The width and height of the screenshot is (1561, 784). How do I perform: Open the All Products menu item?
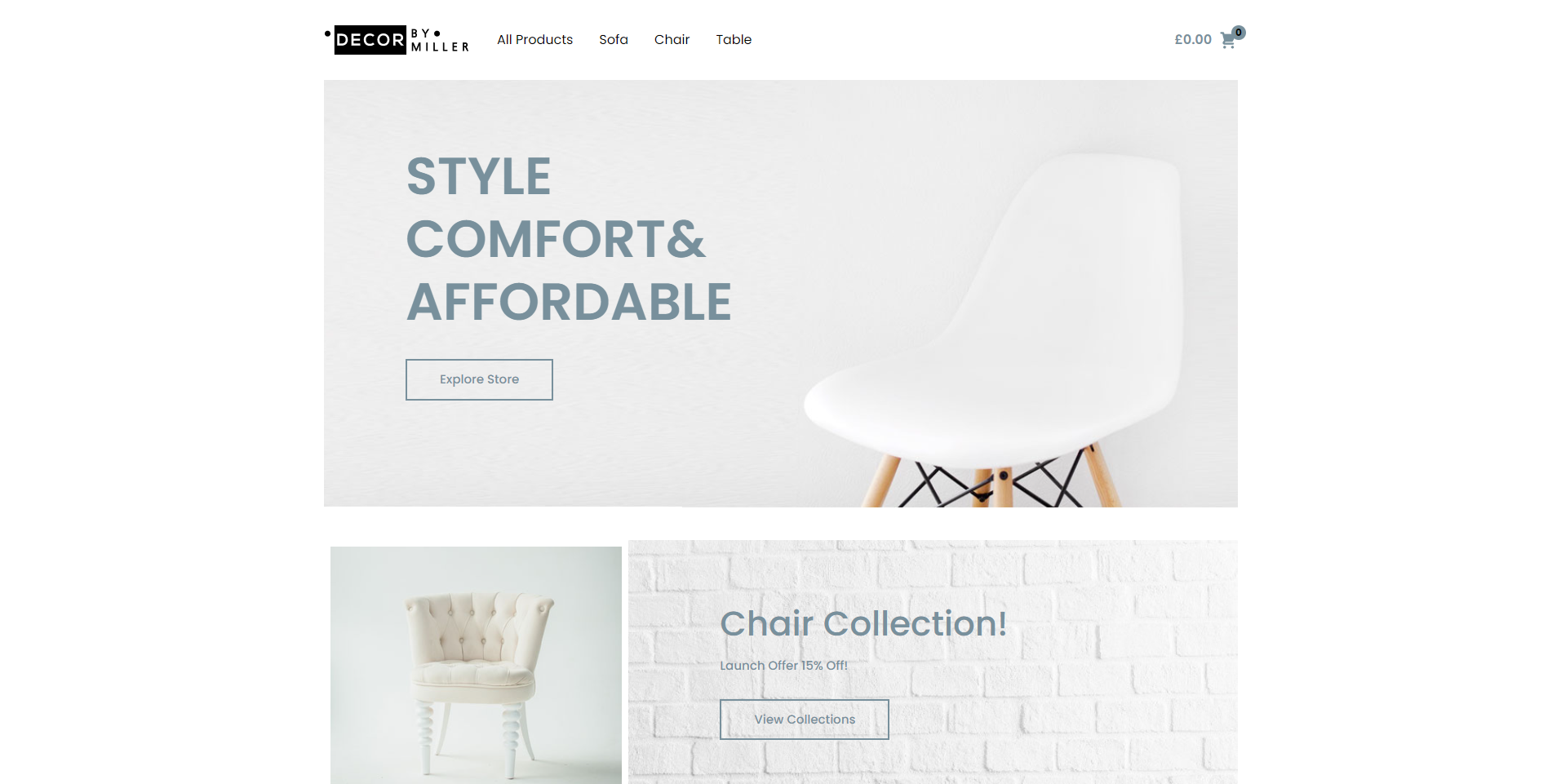pos(534,39)
